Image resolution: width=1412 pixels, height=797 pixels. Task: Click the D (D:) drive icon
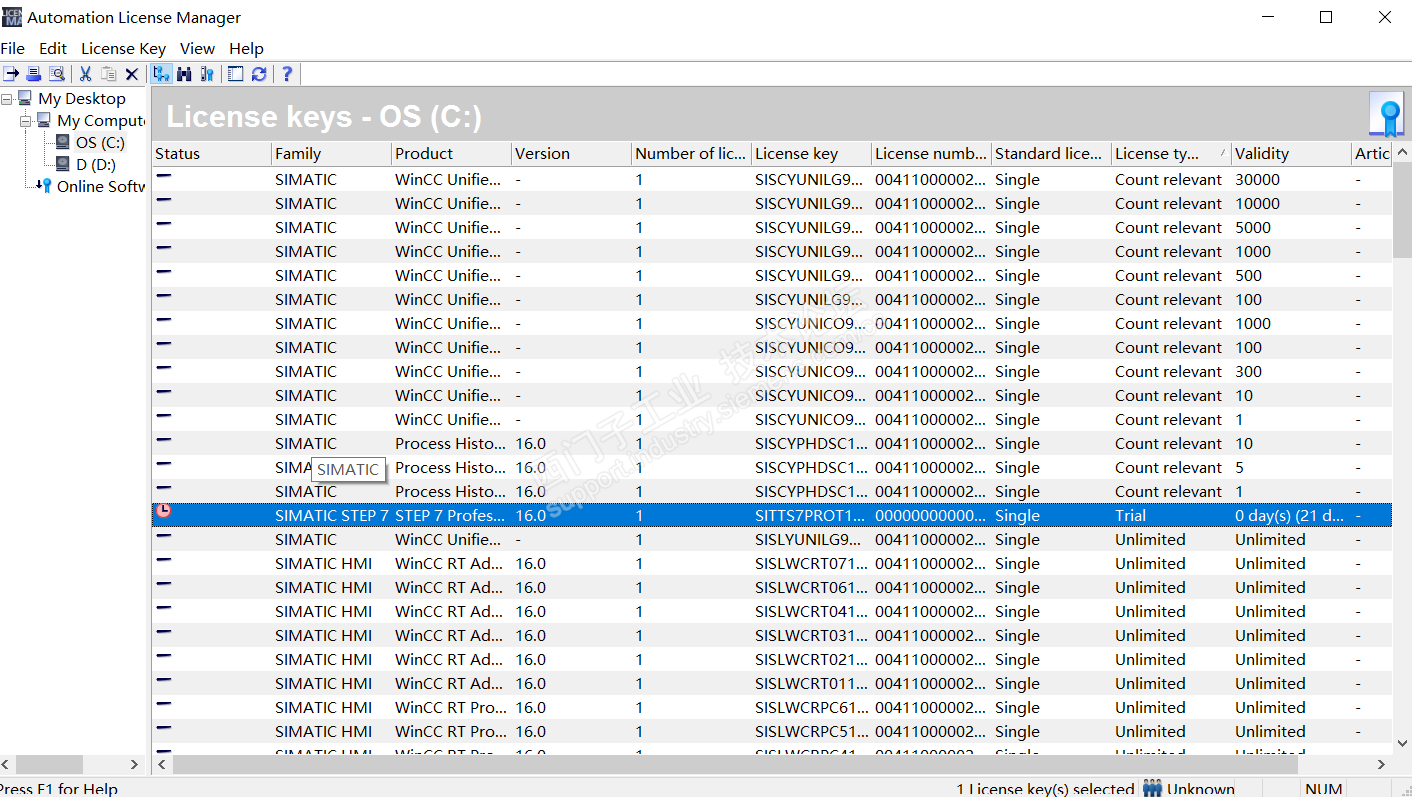tap(63, 164)
